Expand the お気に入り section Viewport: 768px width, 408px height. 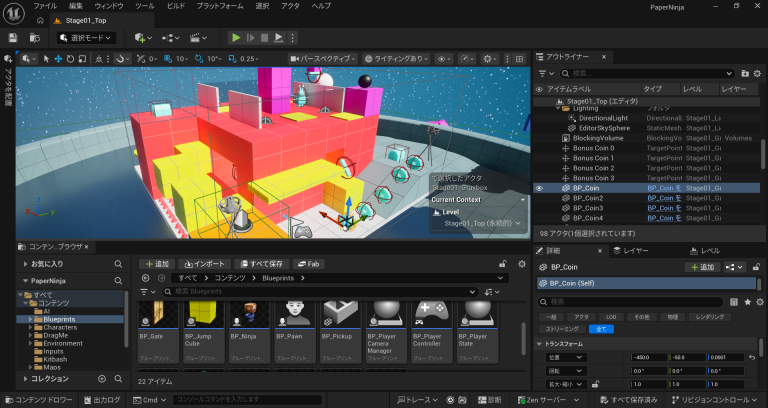pos(25,264)
